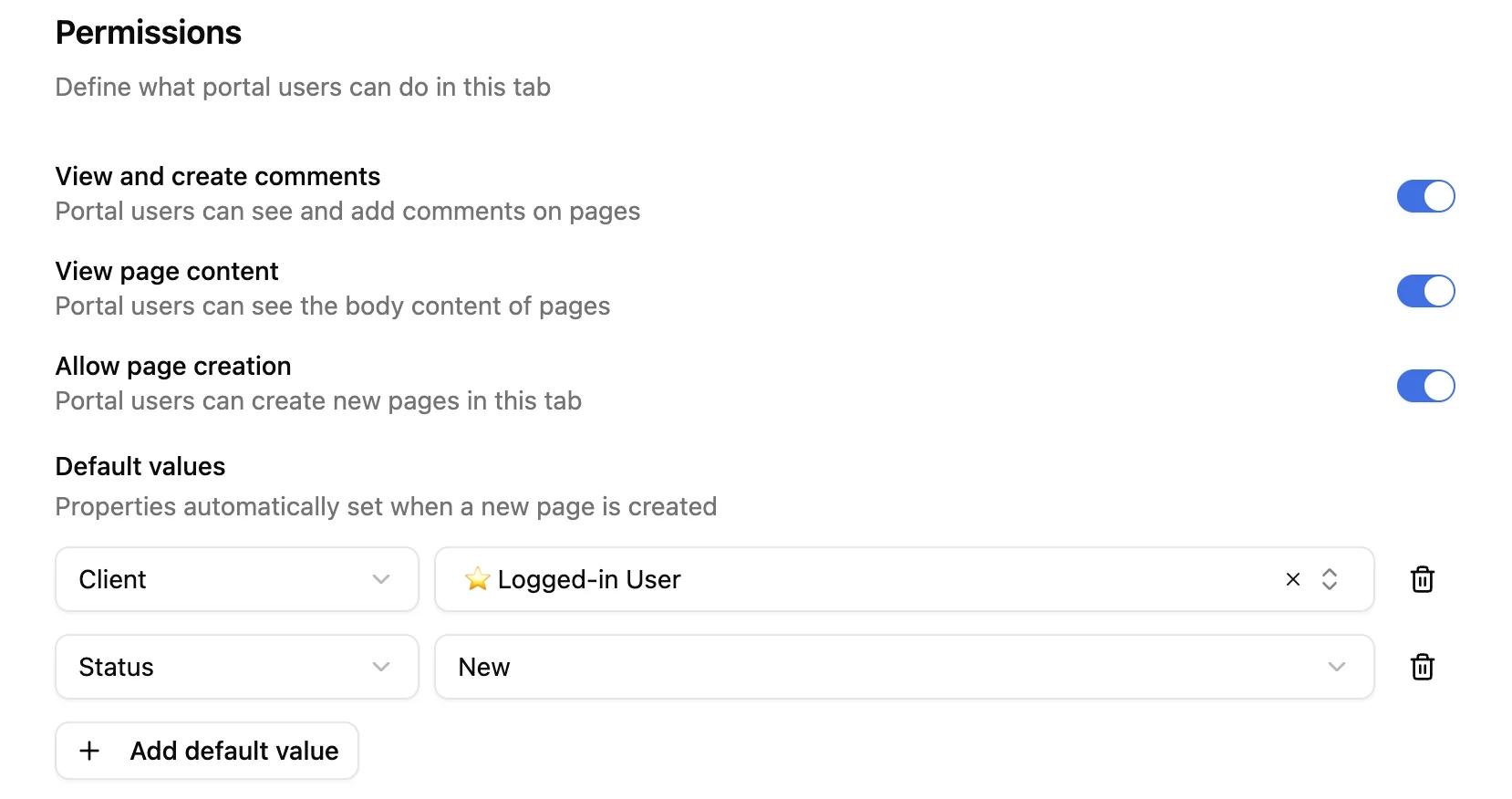Disable View and create comments toggle

point(1425,196)
